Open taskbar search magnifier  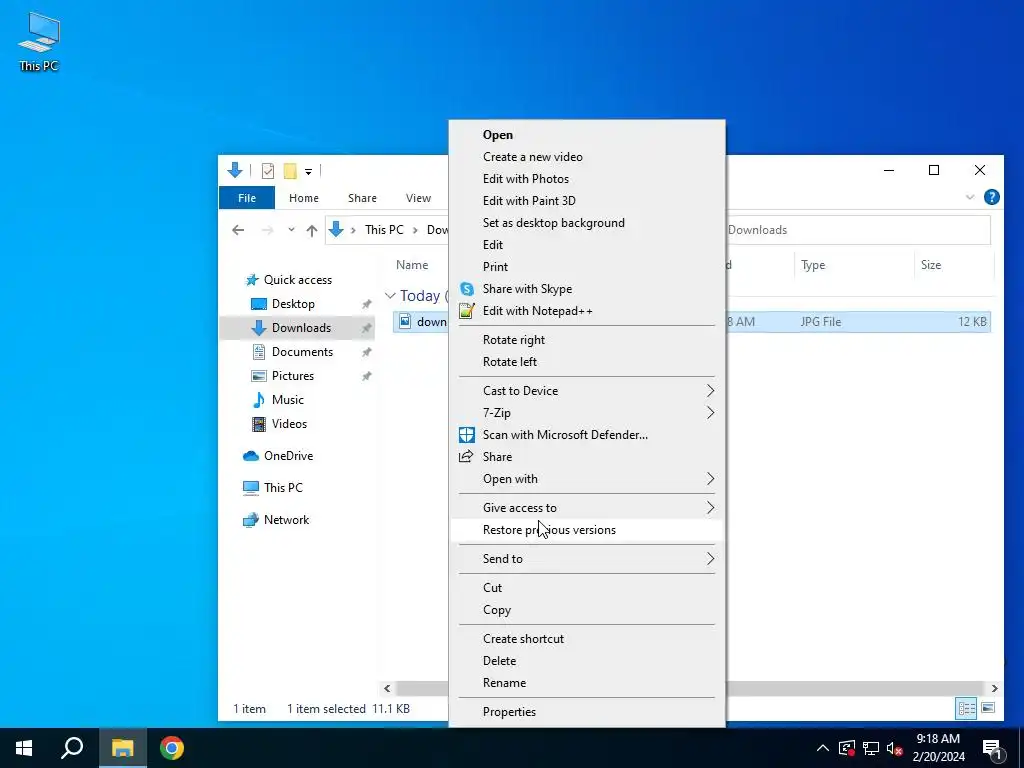pyautogui.click(x=72, y=748)
